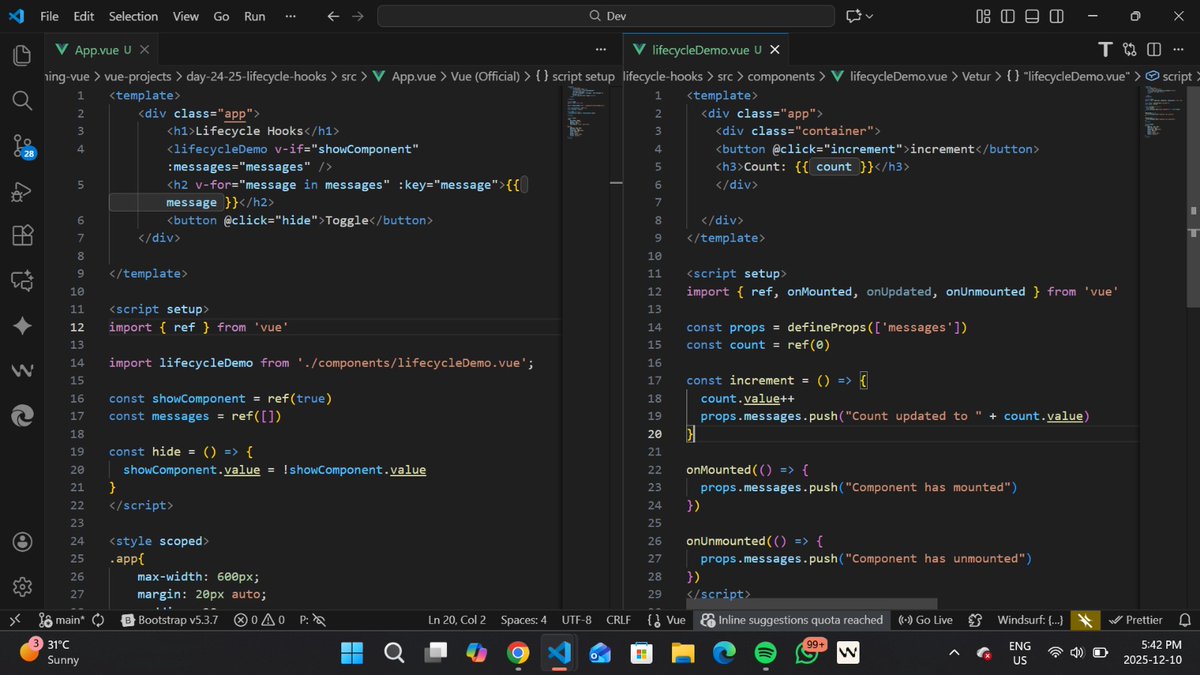Viewport: 1200px width, 675px height.
Task: Open the components breadcrumb dropdown
Action: point(782,75)
